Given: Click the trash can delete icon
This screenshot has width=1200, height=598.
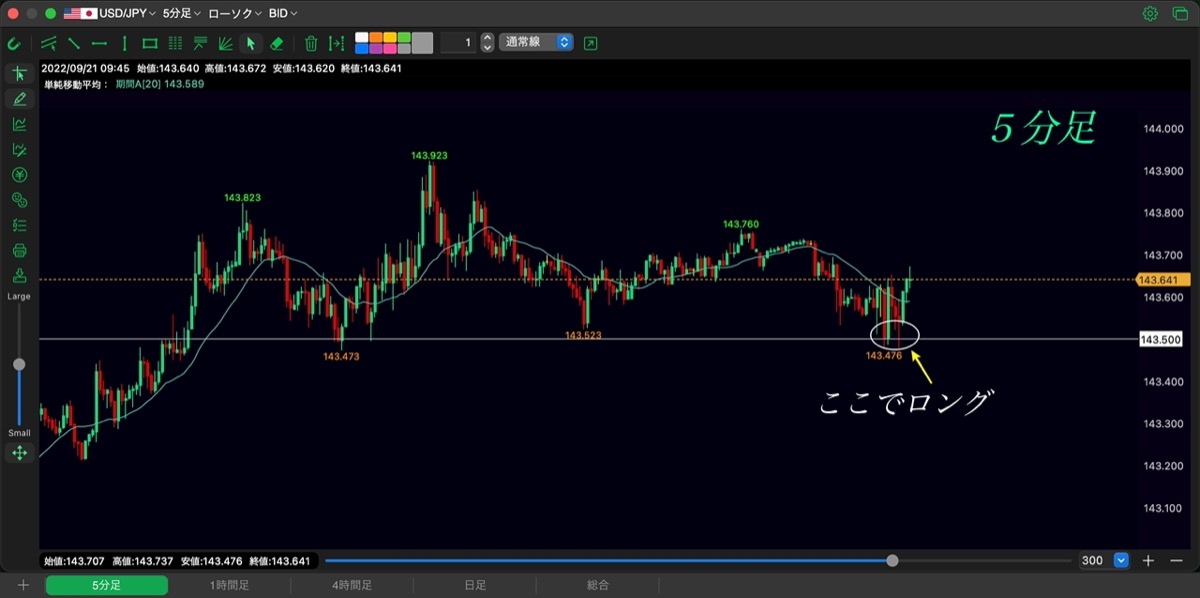Looking at the screenshot, I should (311, 43).
